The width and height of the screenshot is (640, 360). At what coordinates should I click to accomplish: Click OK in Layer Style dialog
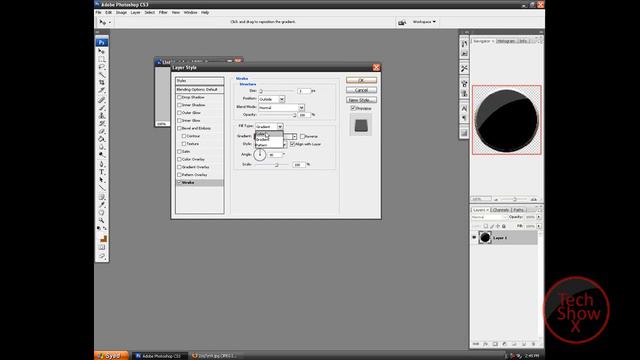361,80
